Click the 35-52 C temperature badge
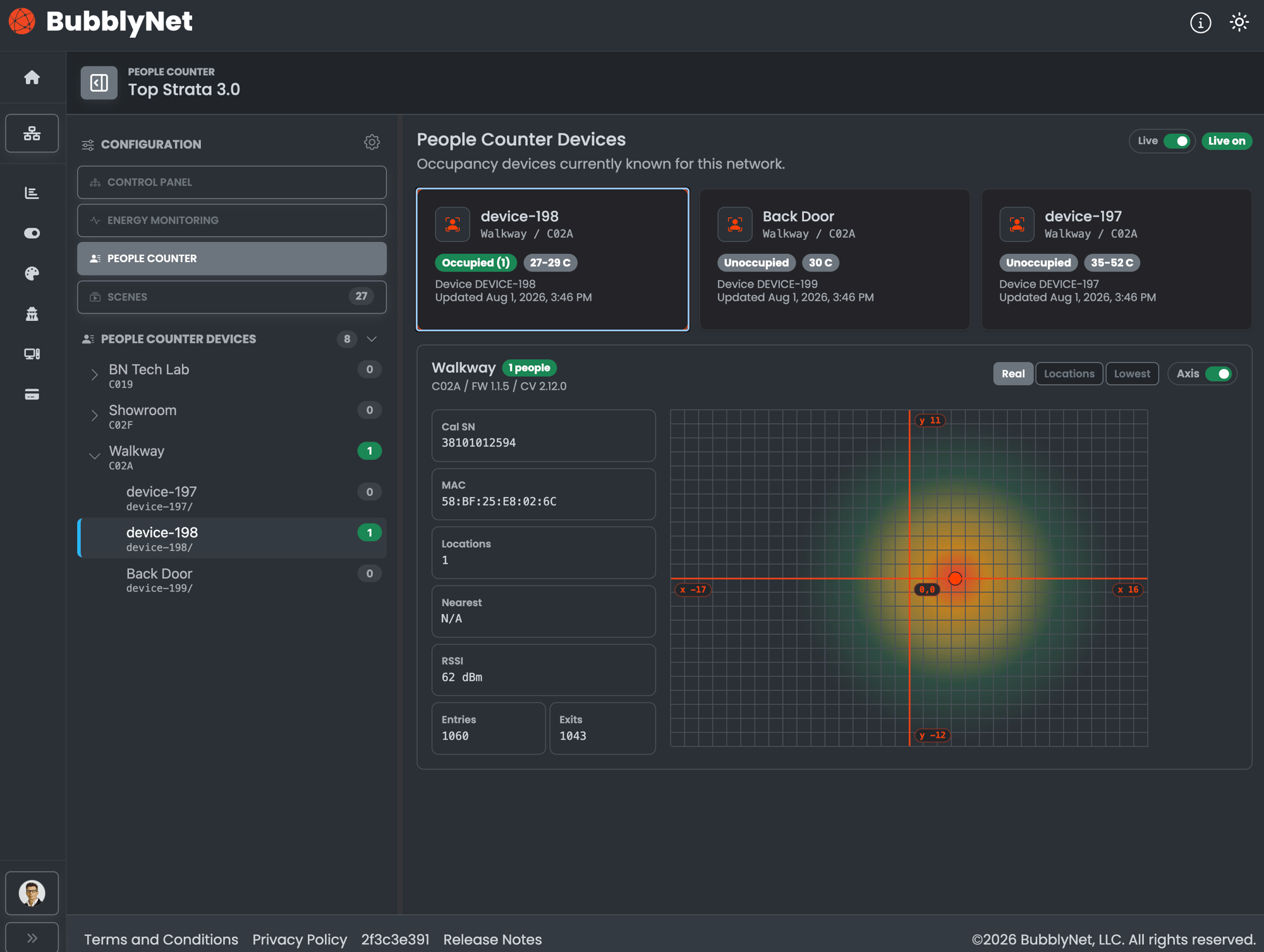1264x952 pixels. pos(1112,263)
